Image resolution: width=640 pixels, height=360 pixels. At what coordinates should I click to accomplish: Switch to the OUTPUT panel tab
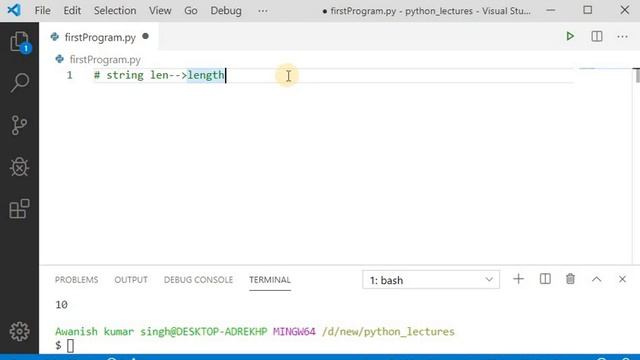point(131,280)
